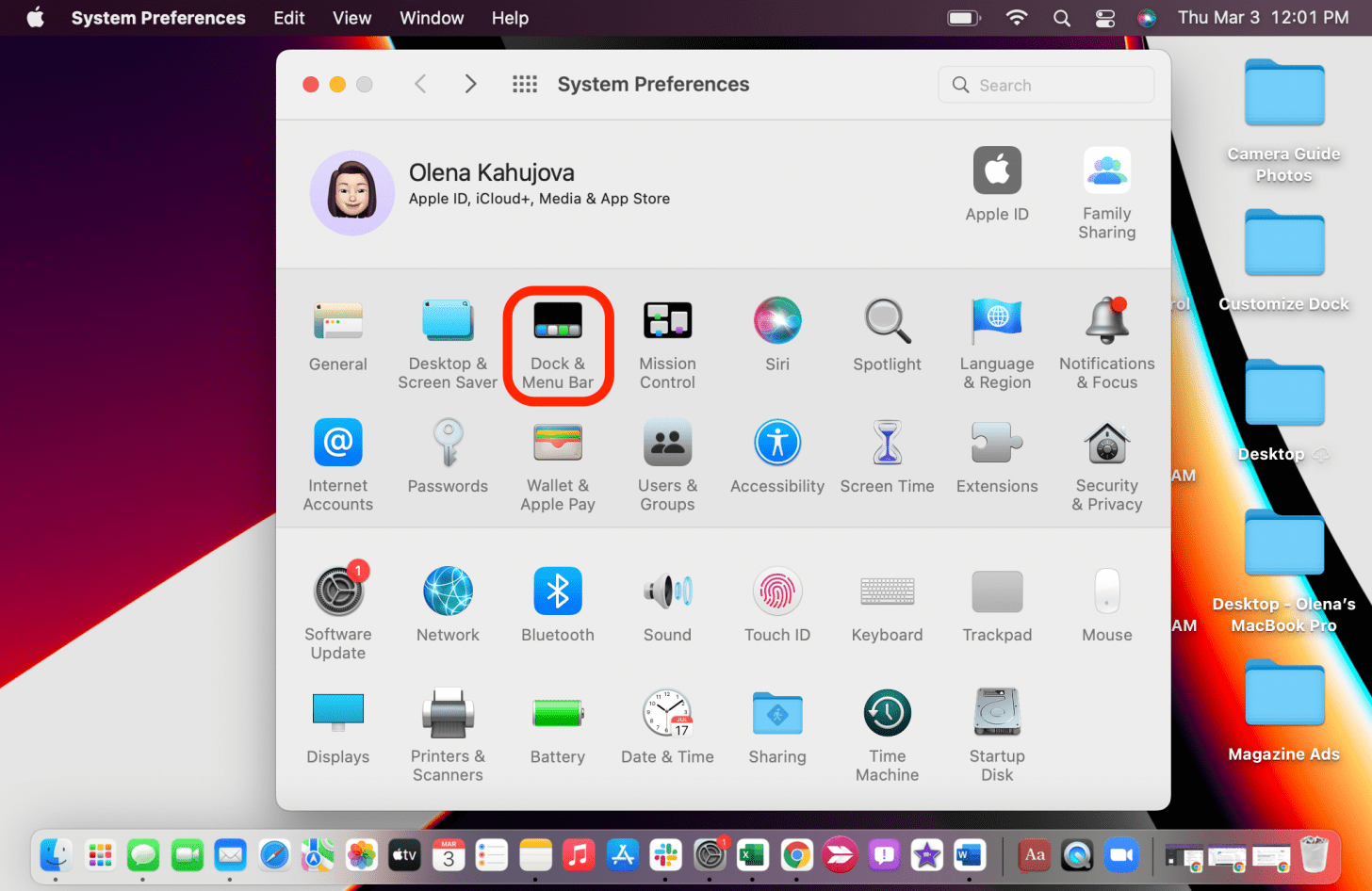Open Family Sharing settings
1372x891 pixels.
(x=1106, y=172)
